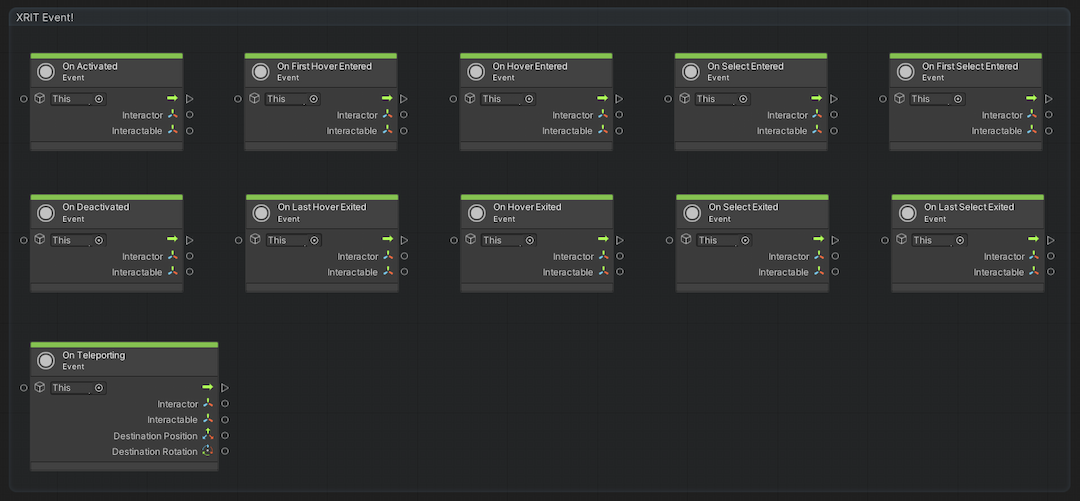Click the Interactor type icon on On Deactivated
Viewport: 1080px width, 501px height.
pyautogui.click(x=172, y=256)
